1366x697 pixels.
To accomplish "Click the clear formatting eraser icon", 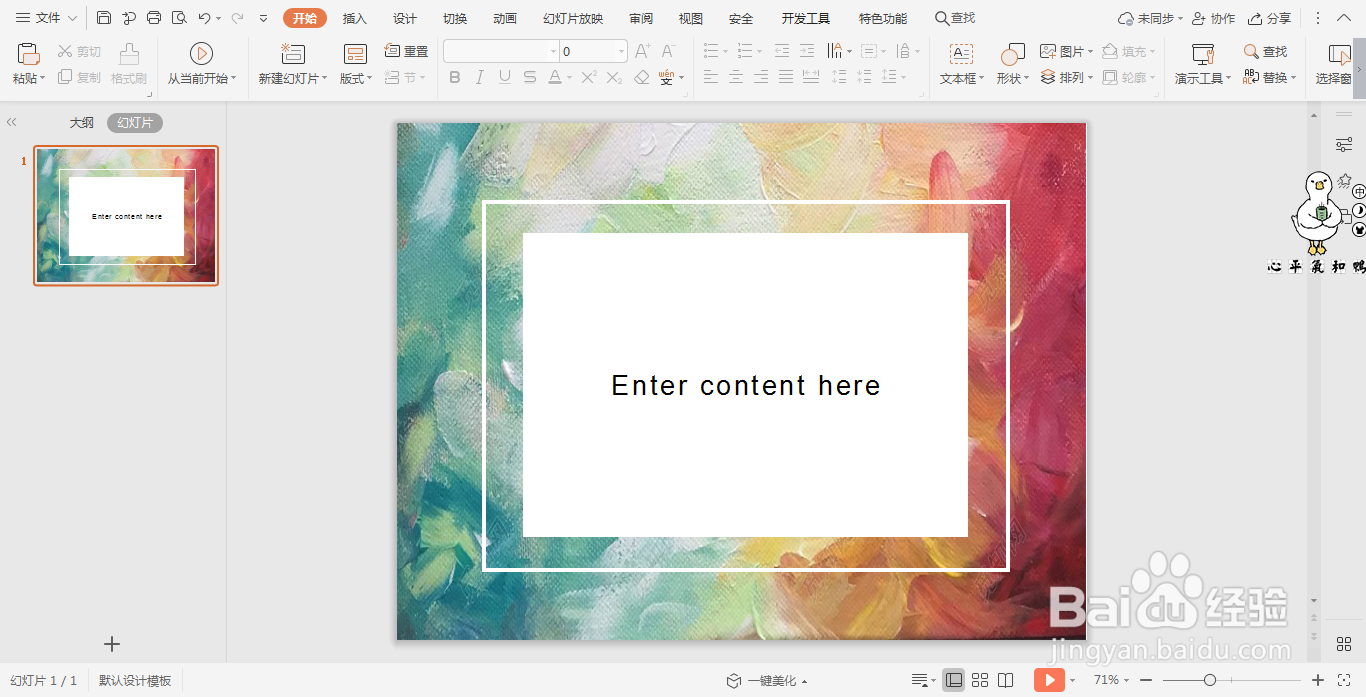I will pos(642,77).
